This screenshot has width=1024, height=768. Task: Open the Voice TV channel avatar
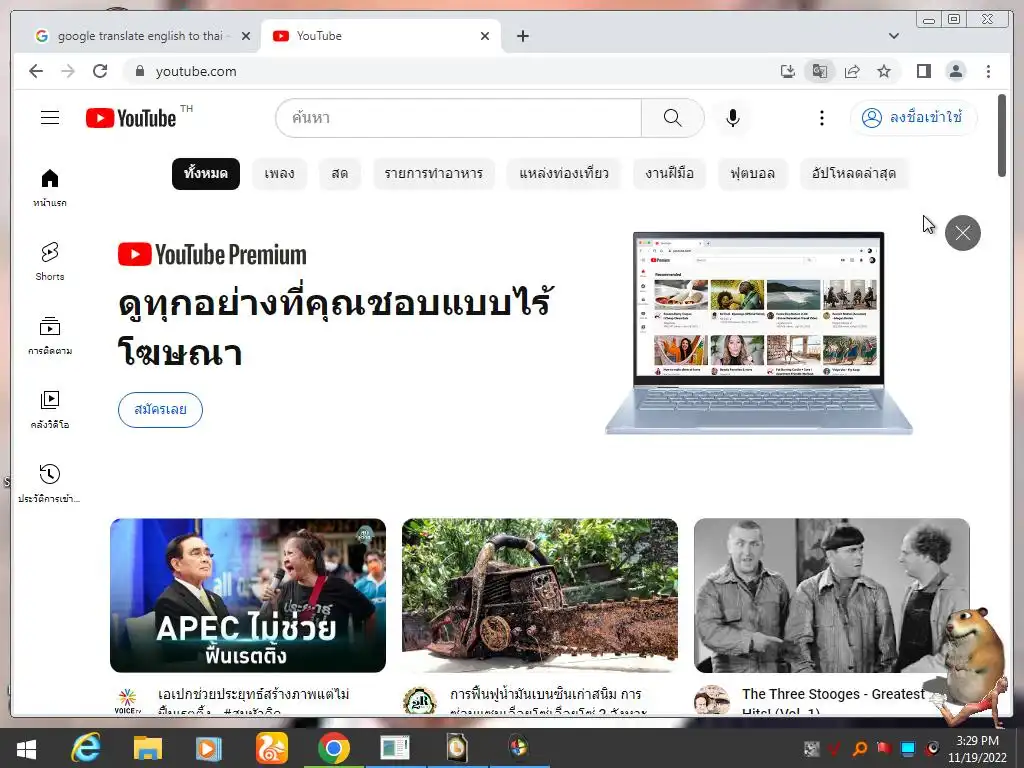point(127,700)
